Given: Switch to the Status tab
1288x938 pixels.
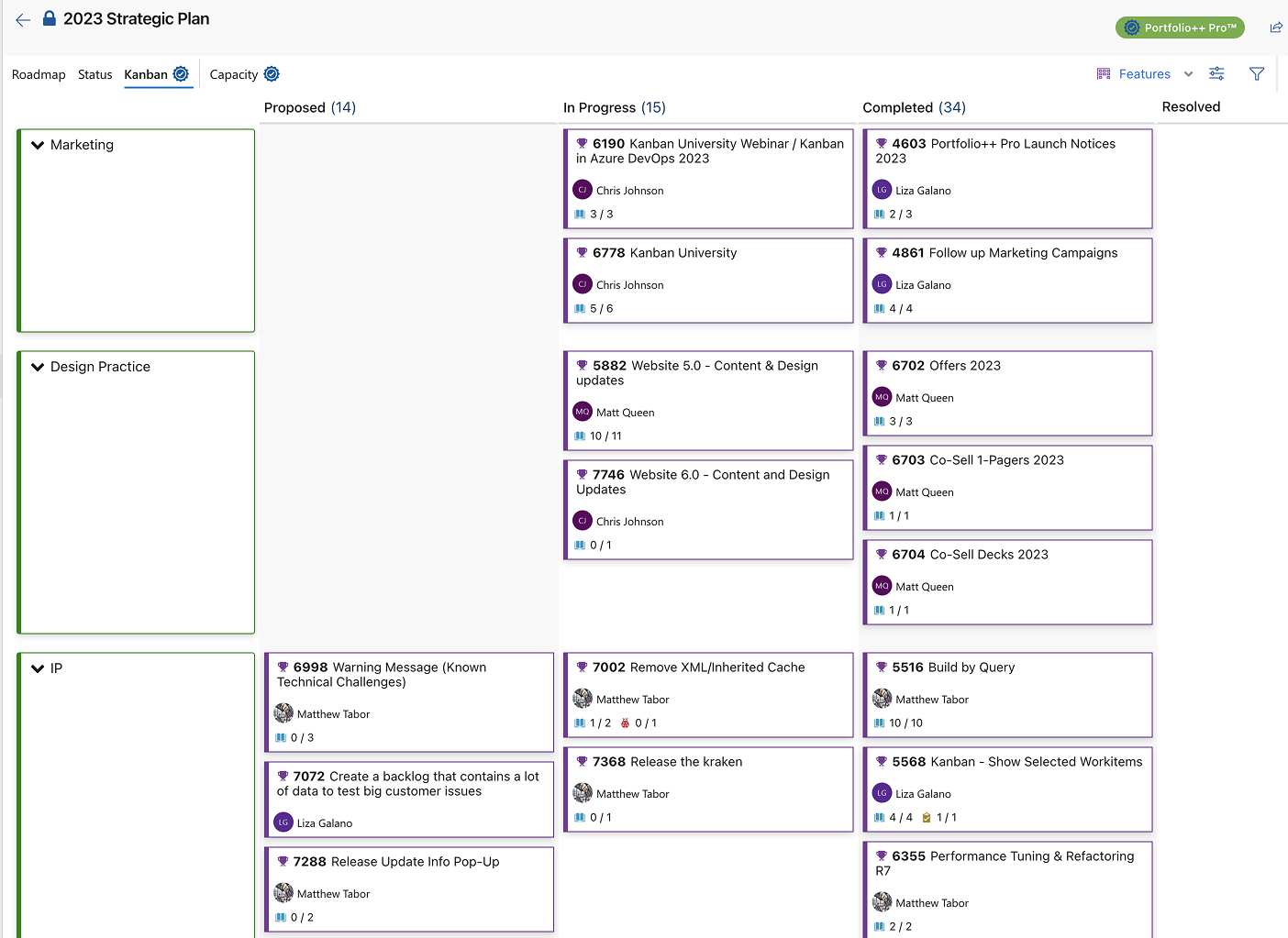Looking at the screenshot, I should point(94,75).
